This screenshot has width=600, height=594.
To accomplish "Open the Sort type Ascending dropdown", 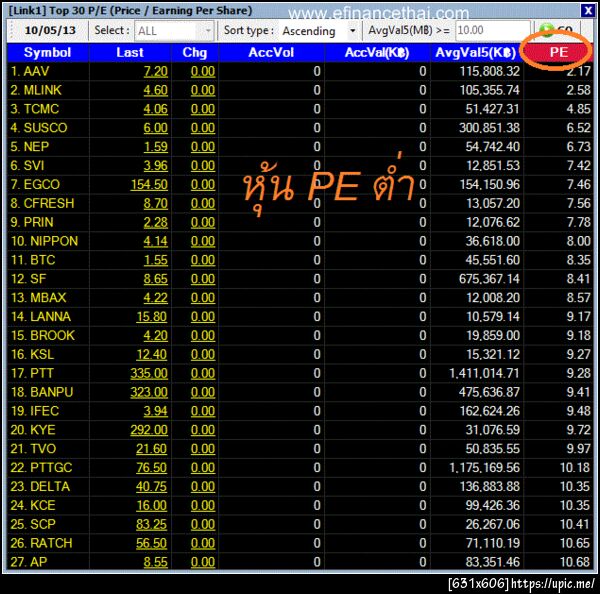I will click(319, 31).
